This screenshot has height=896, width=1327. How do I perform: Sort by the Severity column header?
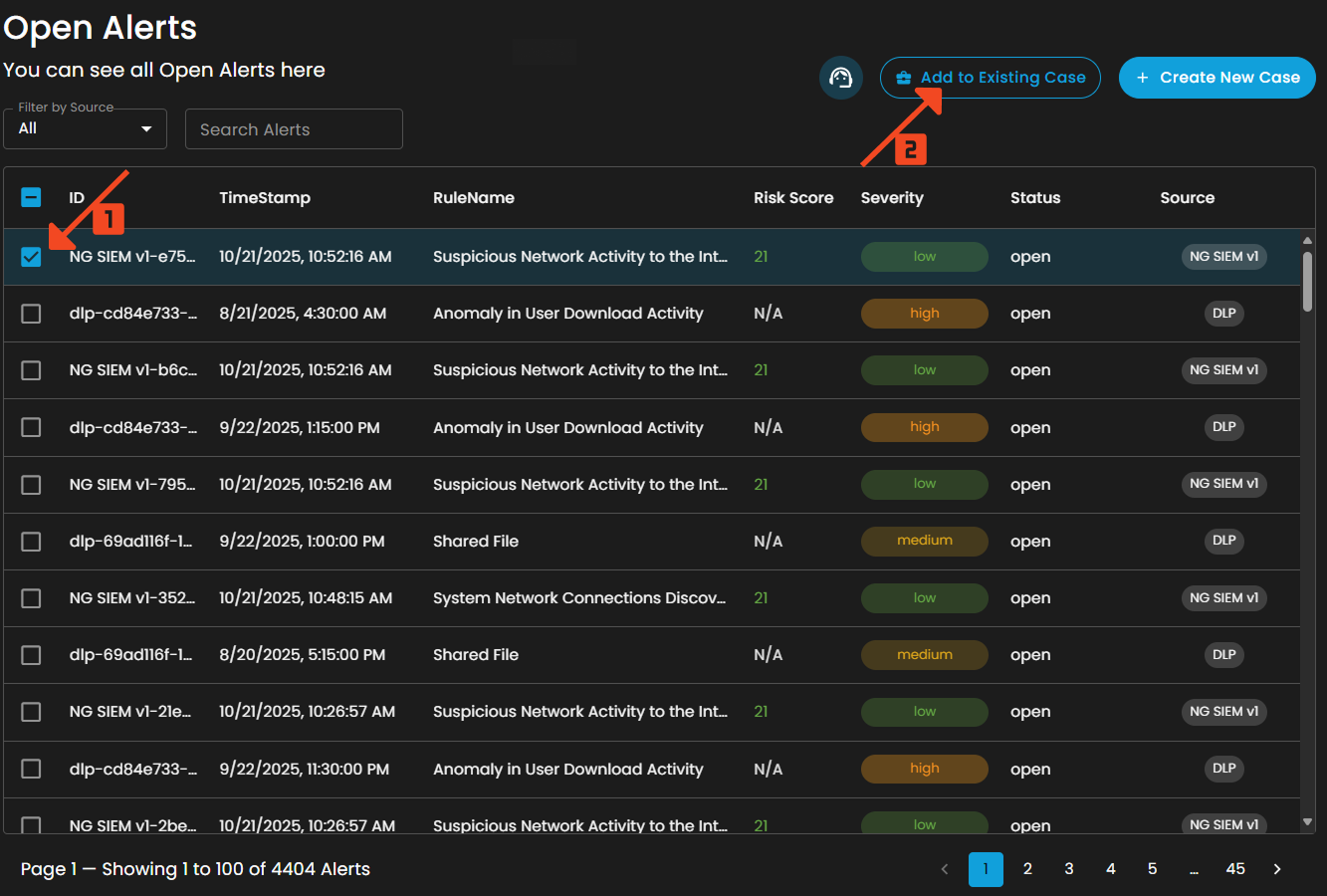892,197
